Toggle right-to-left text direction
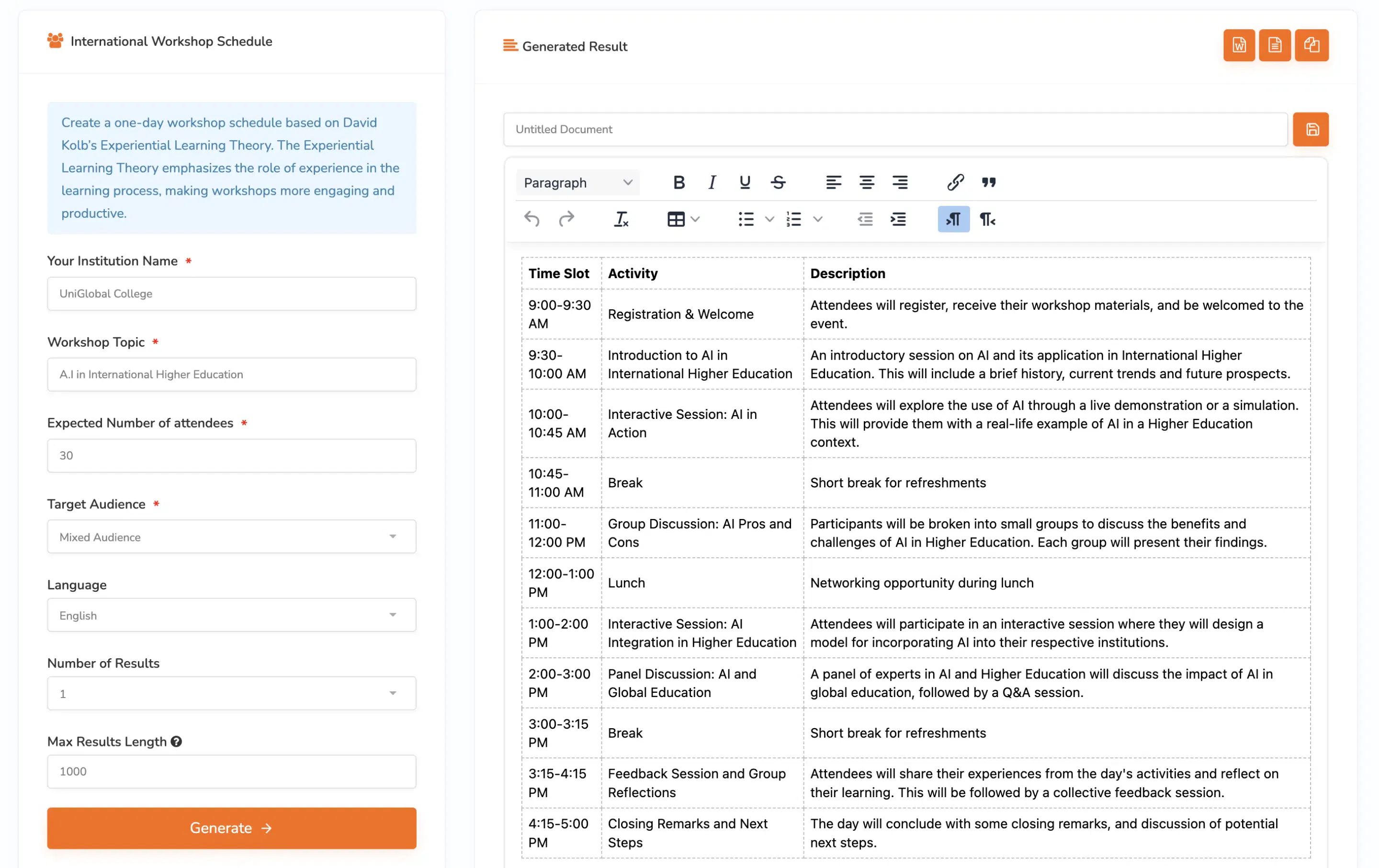 987,219
